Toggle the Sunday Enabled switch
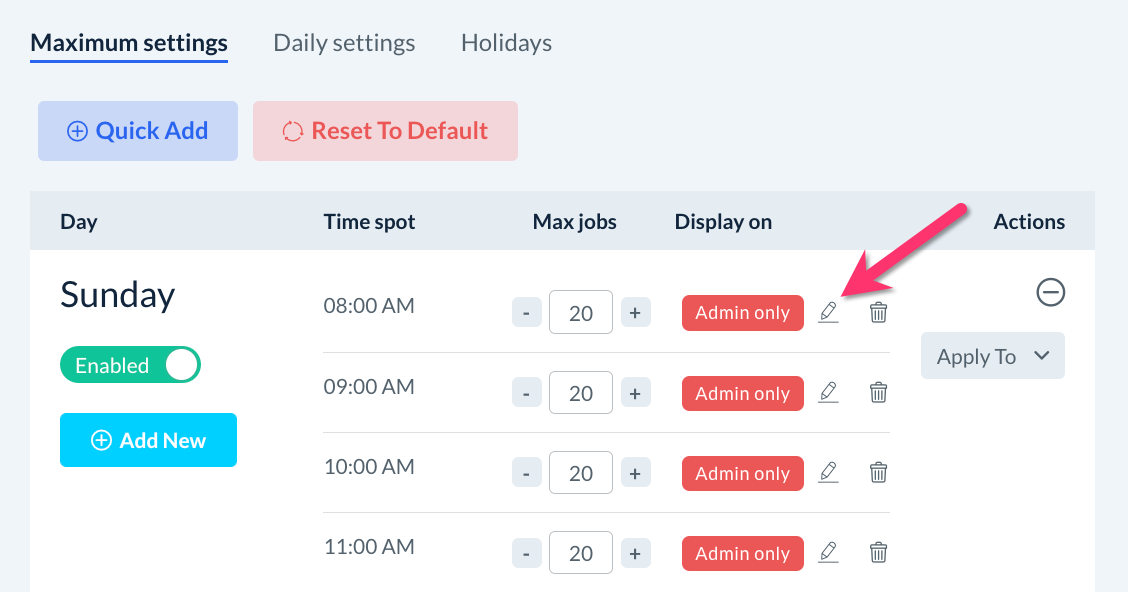This screenshot has height=592, width=1128. pyautogui.click(x=131, y=365)
